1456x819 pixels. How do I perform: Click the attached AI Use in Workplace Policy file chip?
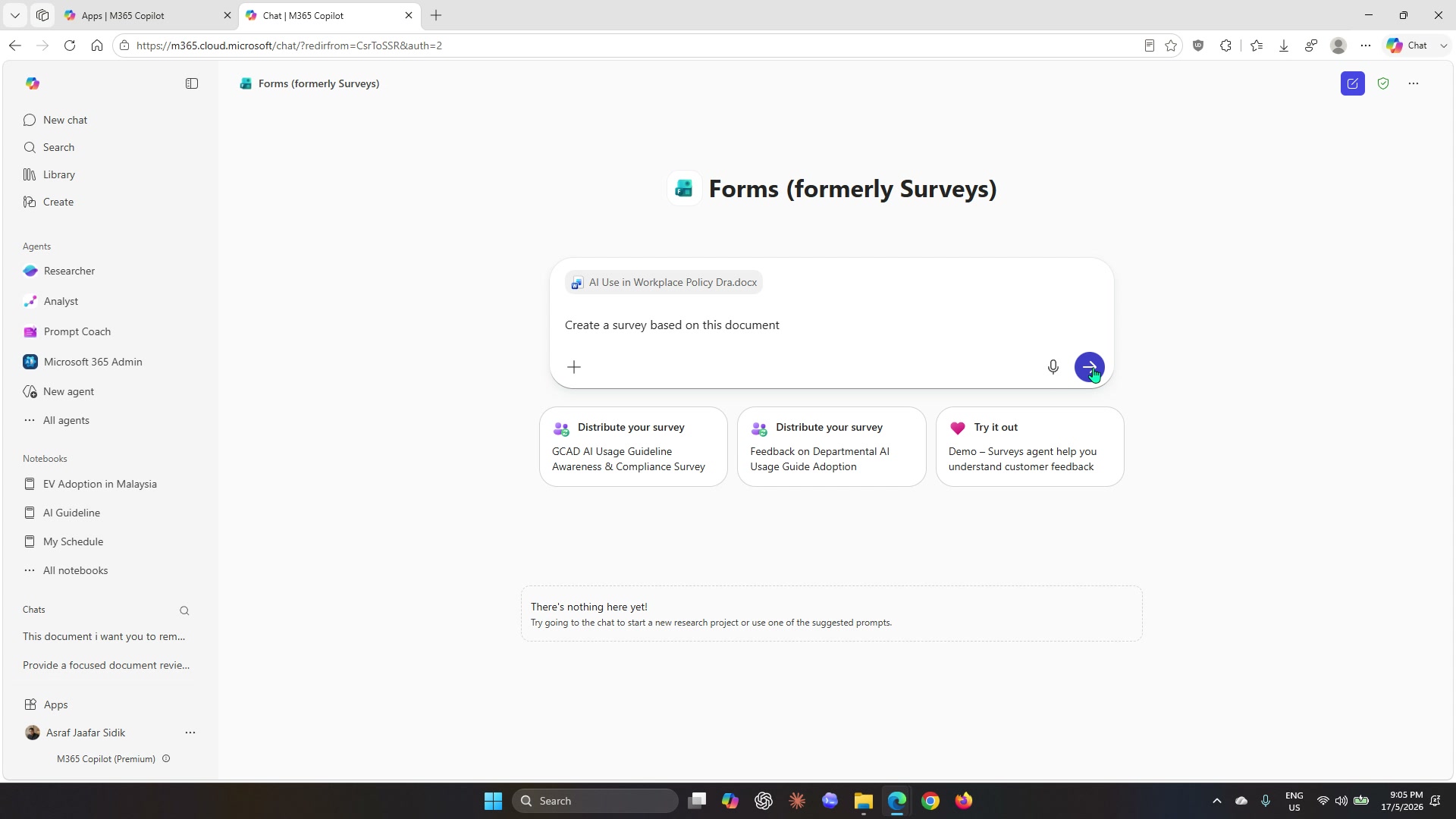coord(664,282)
